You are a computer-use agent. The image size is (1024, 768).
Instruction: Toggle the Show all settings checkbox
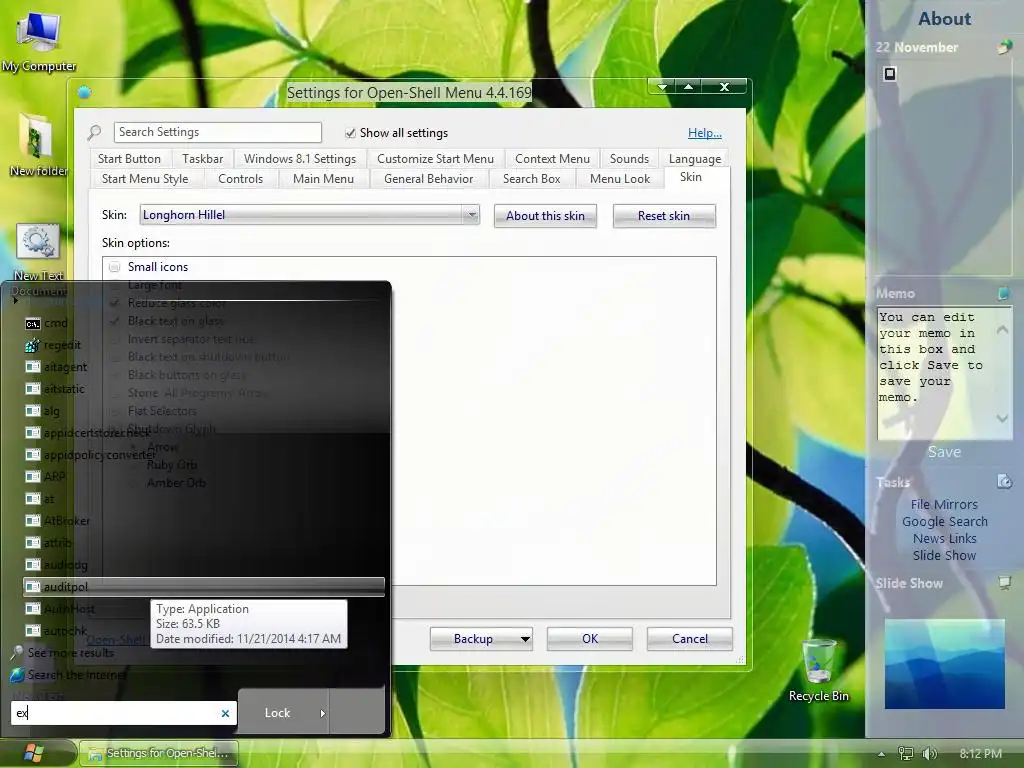(x=350, y=133)
